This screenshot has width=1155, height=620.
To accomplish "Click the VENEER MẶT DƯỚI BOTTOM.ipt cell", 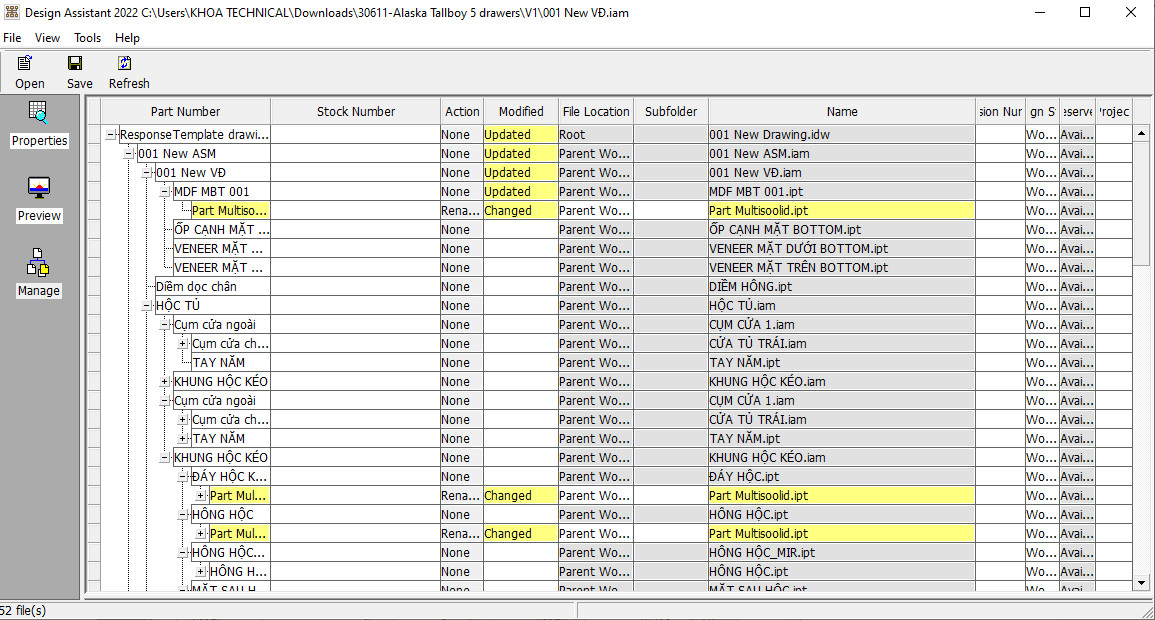I will 842,249.
